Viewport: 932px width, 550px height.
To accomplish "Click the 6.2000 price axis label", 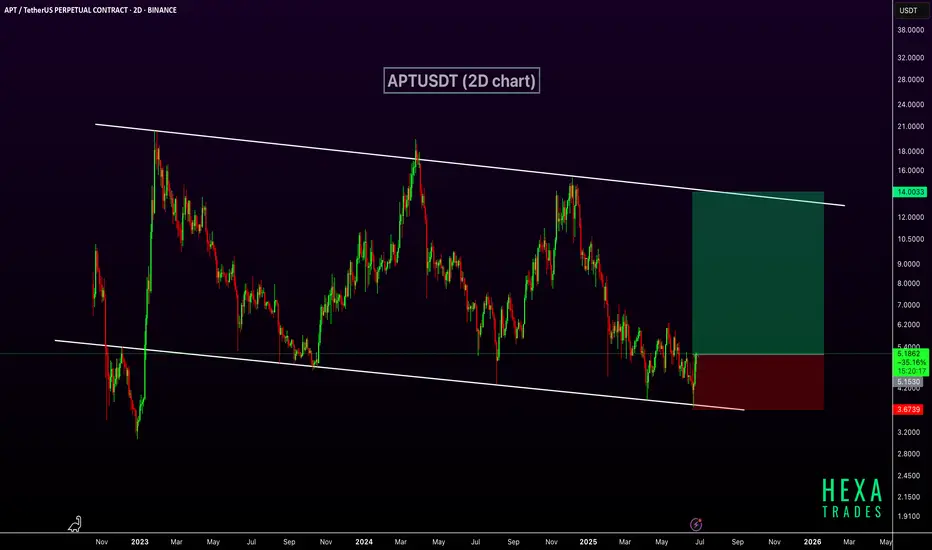I will [x=911, y=325].
